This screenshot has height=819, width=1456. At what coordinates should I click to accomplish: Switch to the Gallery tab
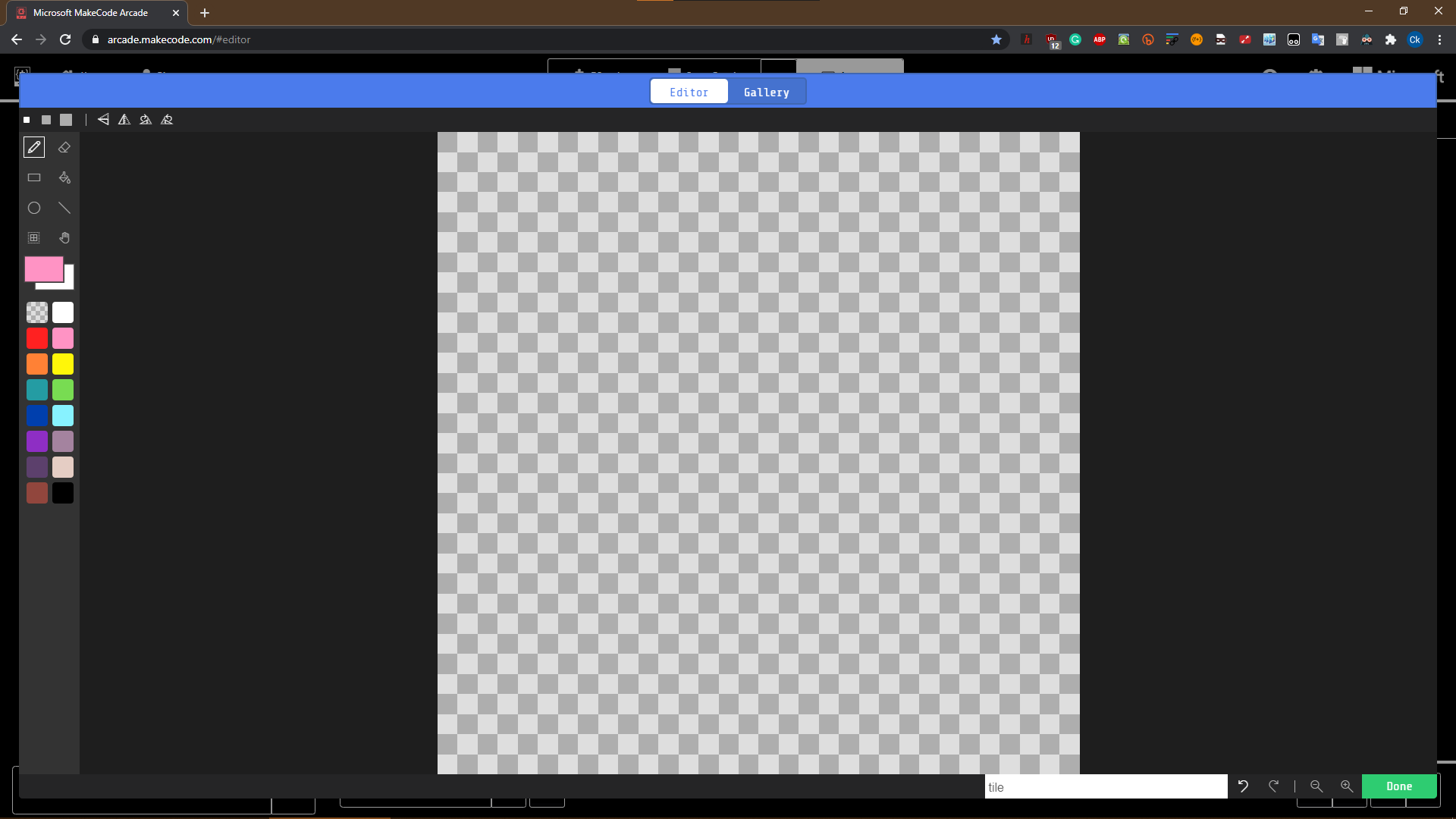click(766, 91)
